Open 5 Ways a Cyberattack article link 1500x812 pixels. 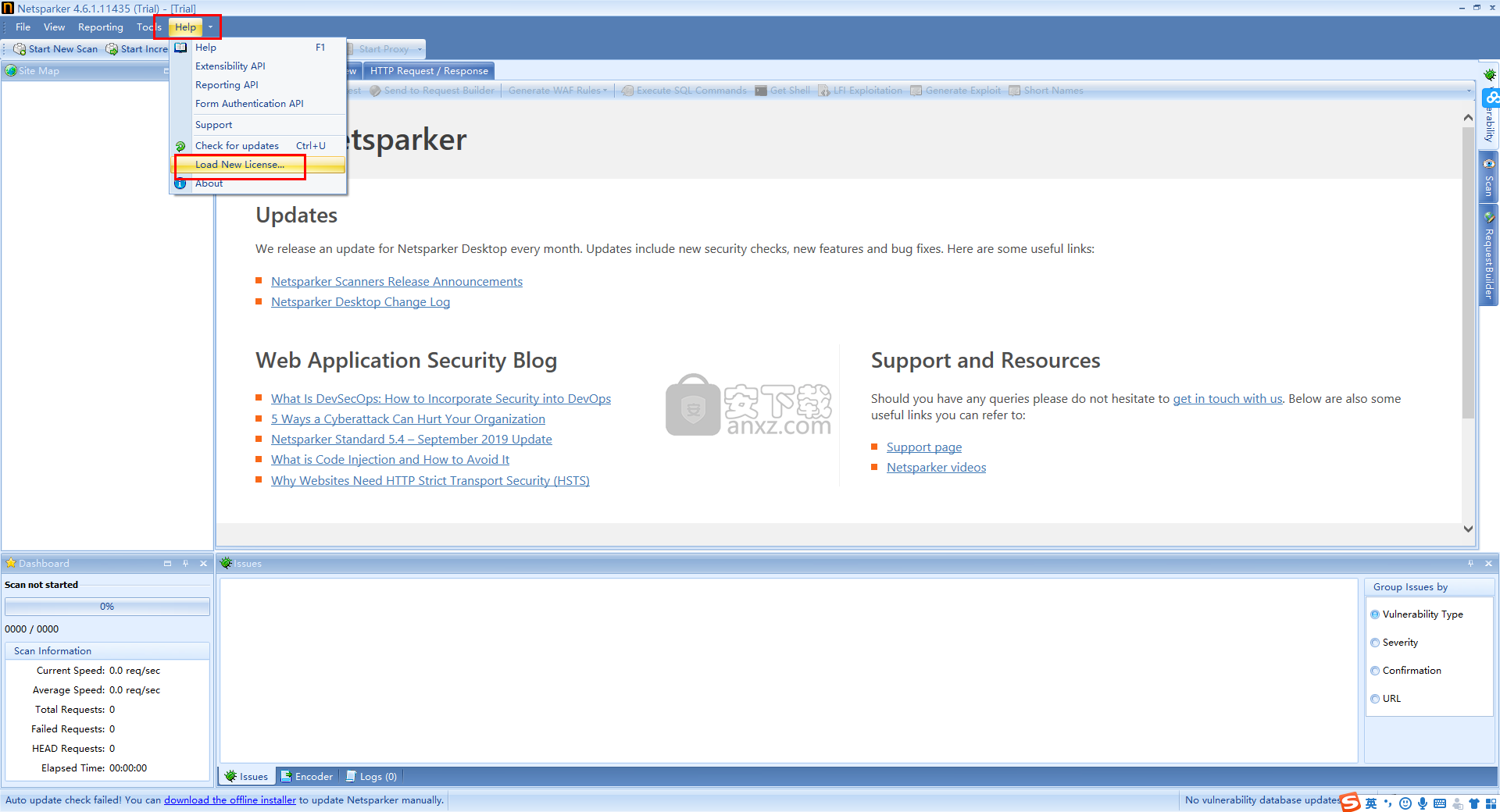[408, 419]
